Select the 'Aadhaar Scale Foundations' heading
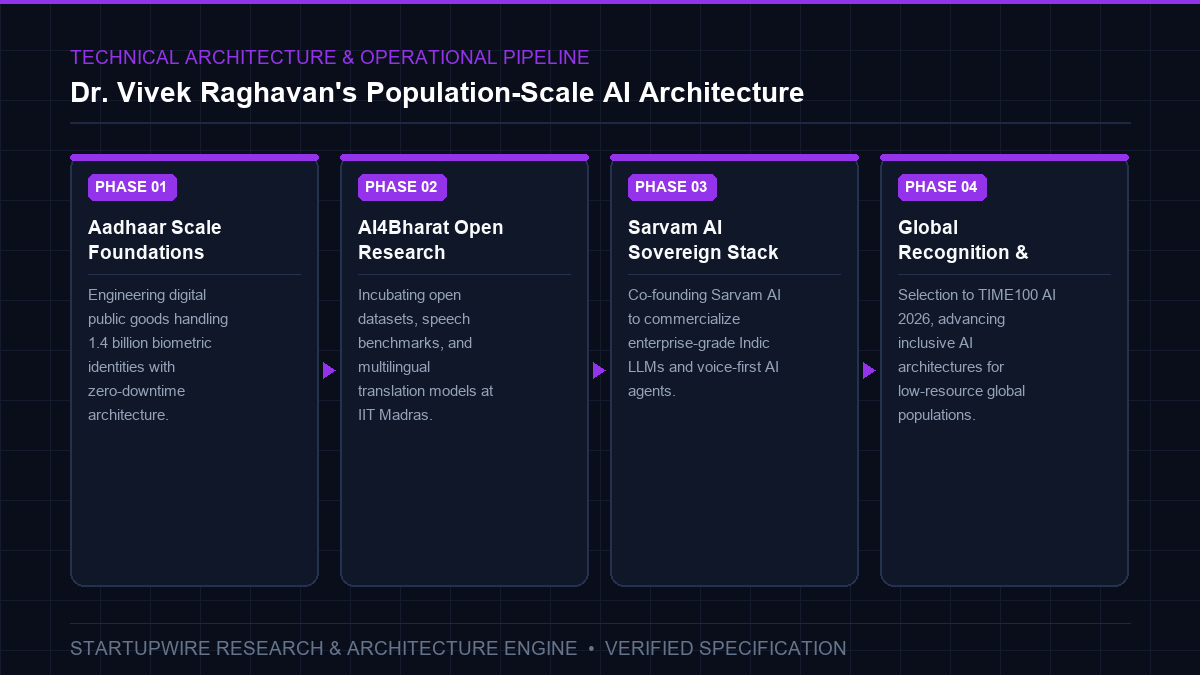Viewport: 1200px width, 675px height. (155, 240)
